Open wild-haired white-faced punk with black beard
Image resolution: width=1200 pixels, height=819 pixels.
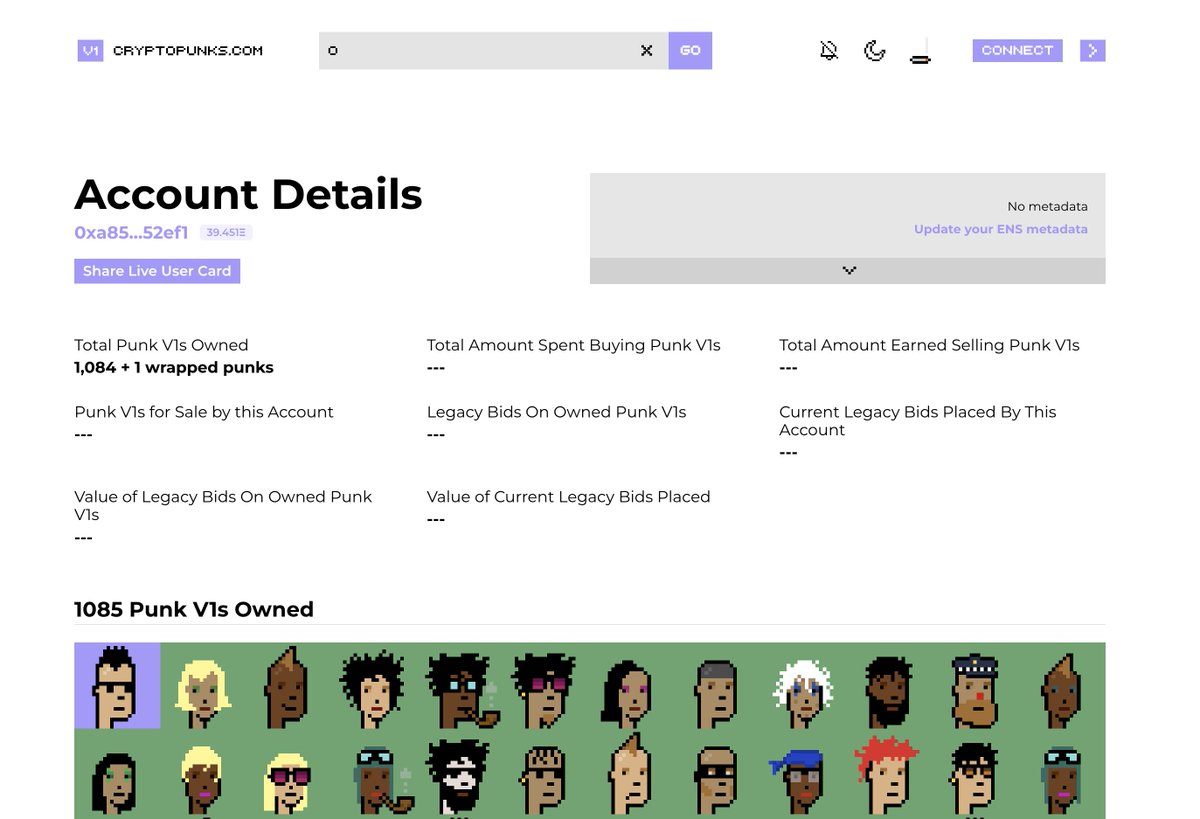tap(461, 774)
